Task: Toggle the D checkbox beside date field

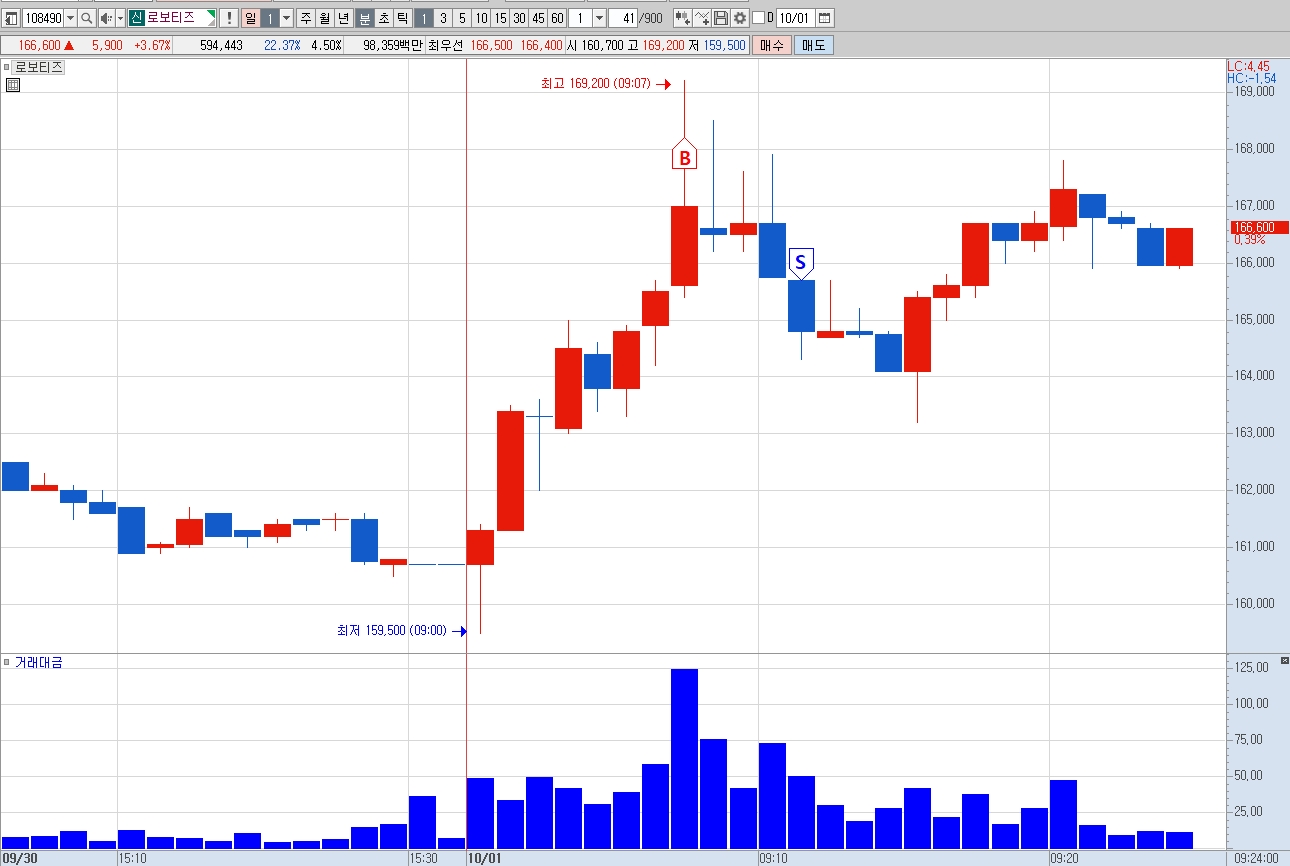Action: [758, 18]
